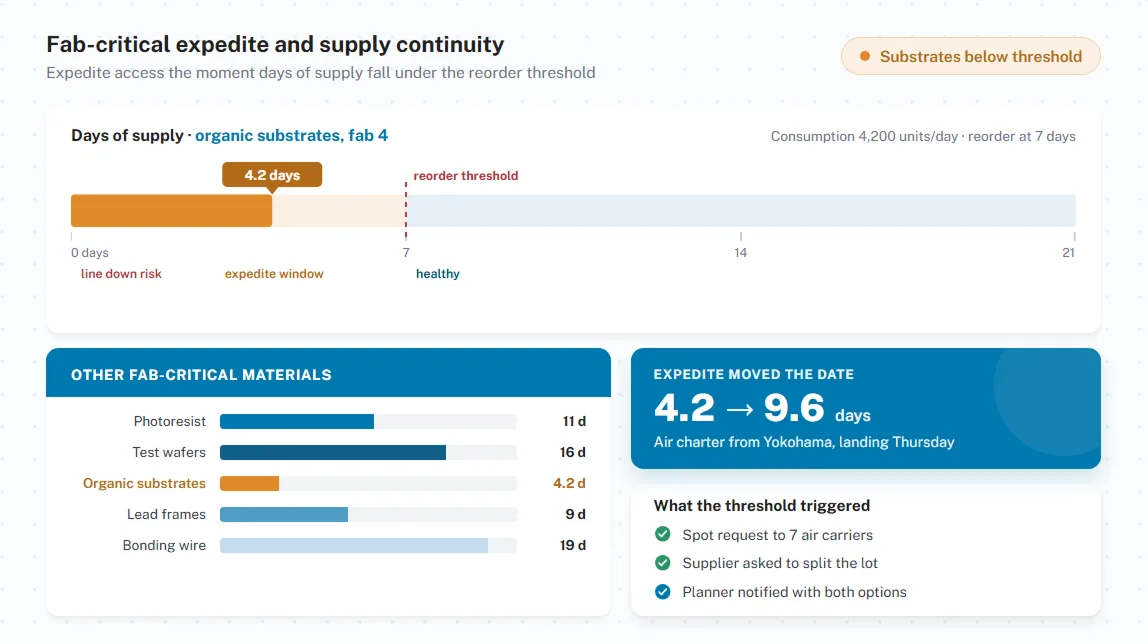
Task: Click the orange dot in the status badge
Action: [865, 56]
